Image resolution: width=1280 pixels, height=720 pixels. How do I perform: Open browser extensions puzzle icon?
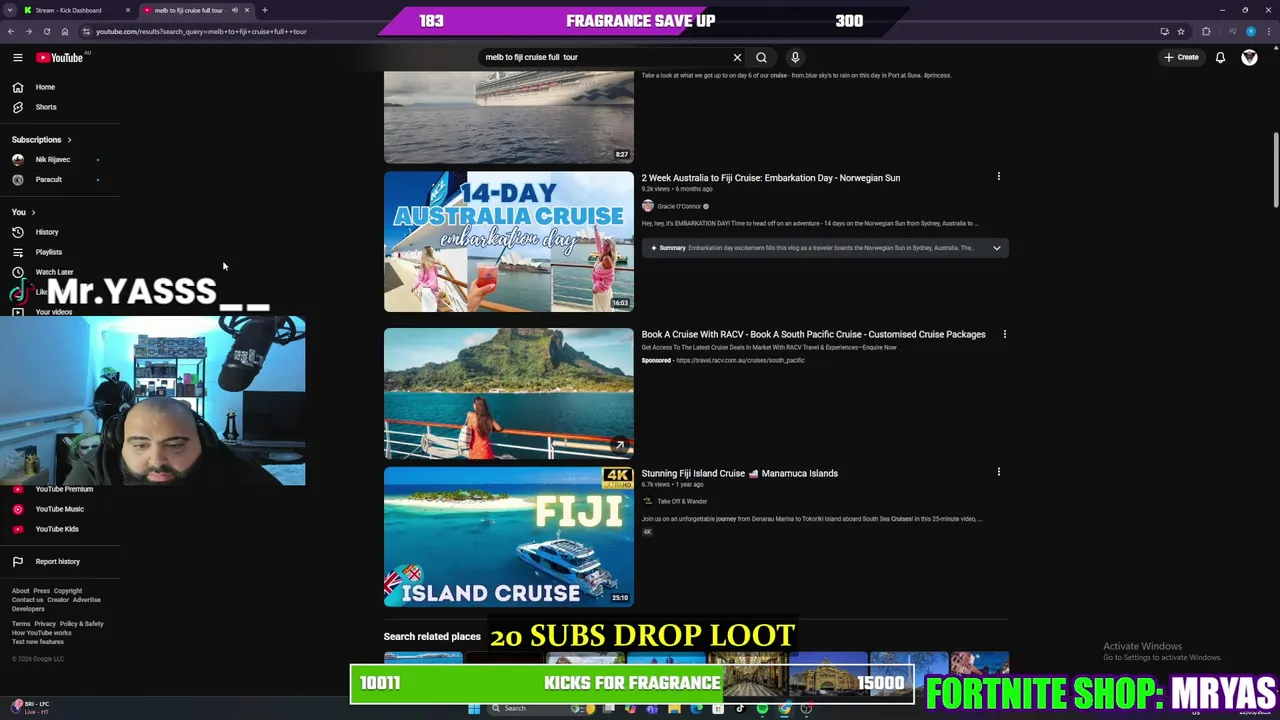click(1206, 31)
